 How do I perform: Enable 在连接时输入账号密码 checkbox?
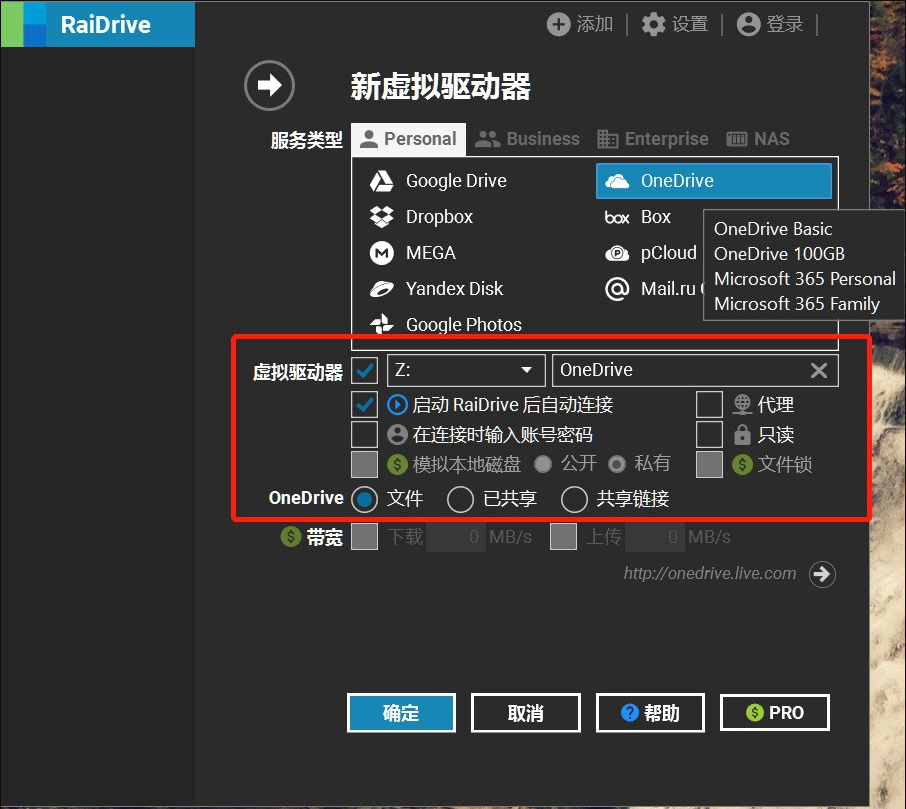[365, 434]
